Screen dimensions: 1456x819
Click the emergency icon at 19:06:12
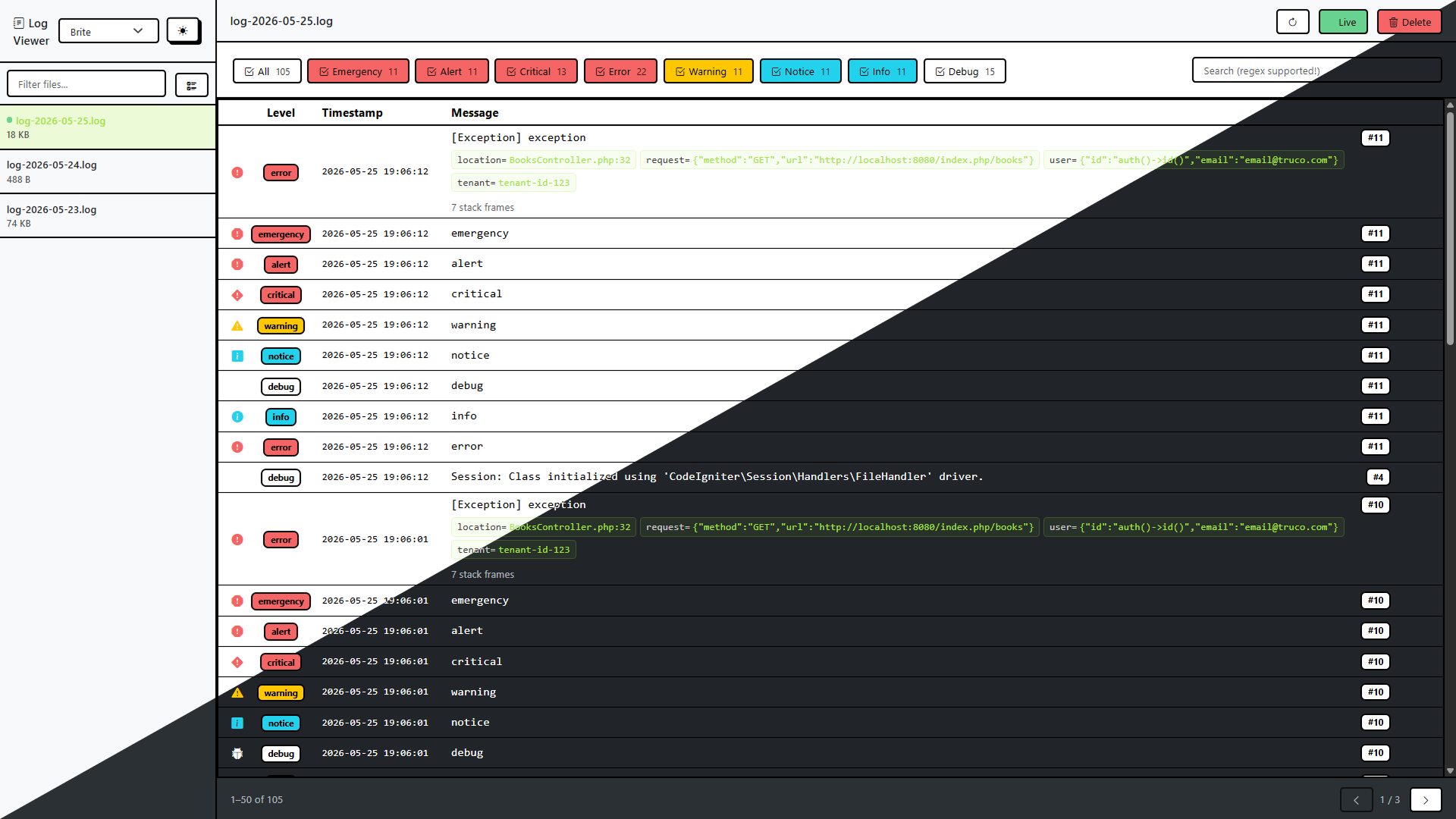tap(237, 234)
